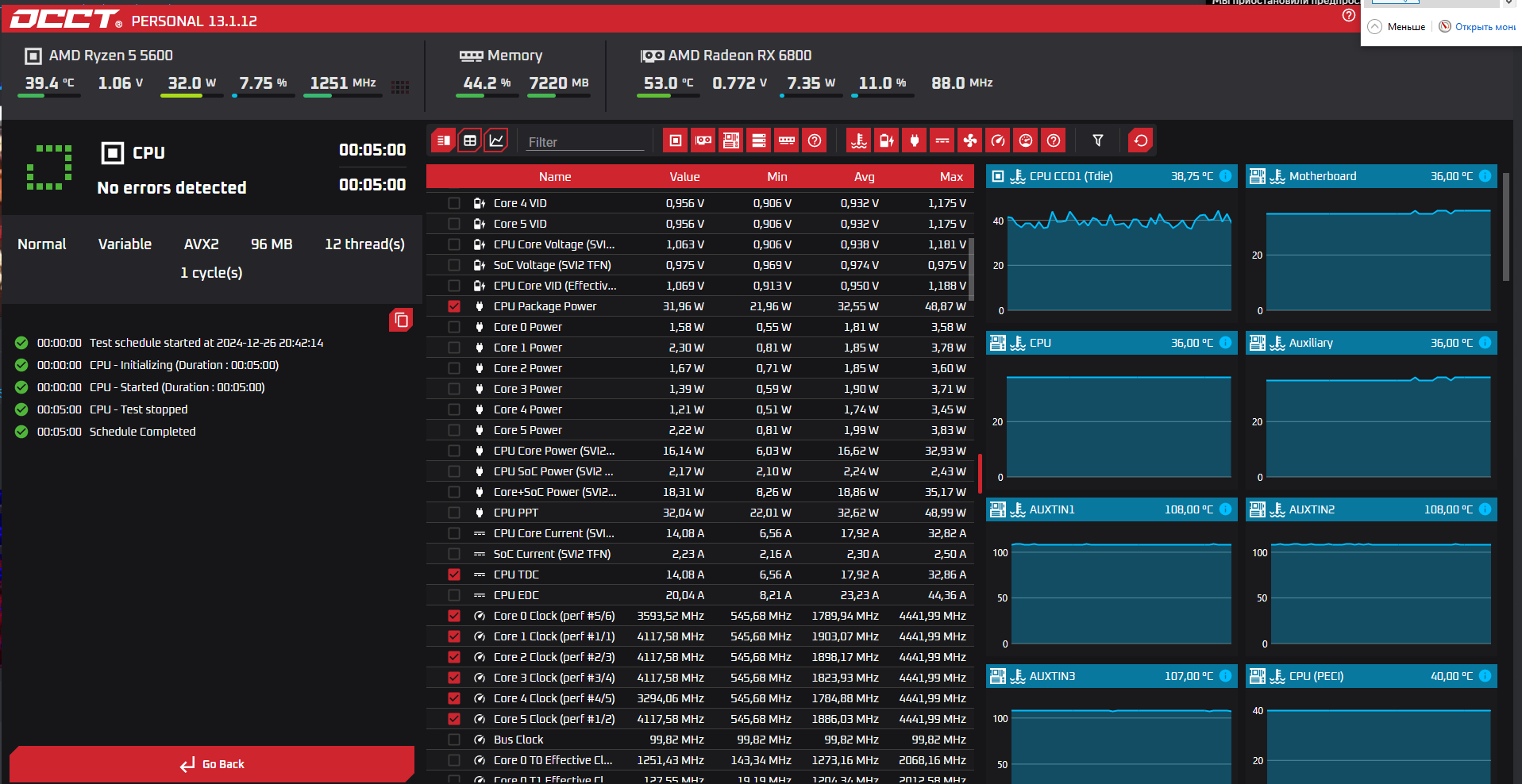This screenshot has height=784, width=1522.
Task: Check the CPU EDC checkbox
Action: (454, 595)
